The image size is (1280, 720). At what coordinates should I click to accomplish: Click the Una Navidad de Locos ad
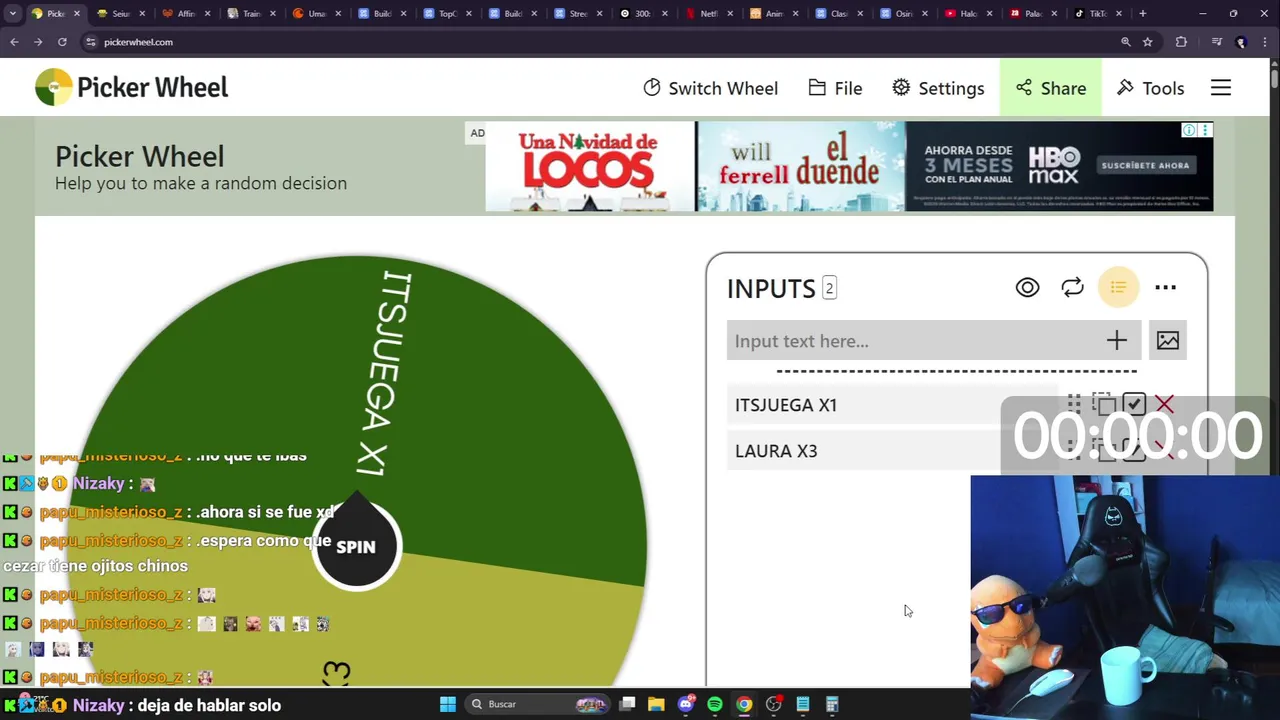(590, 166)
